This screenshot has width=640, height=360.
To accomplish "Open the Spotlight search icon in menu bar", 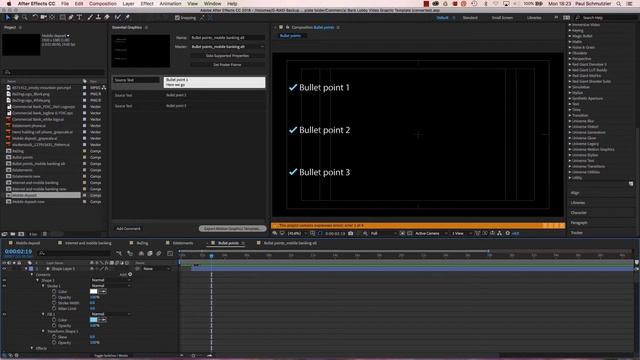I will tap(619, 4).
